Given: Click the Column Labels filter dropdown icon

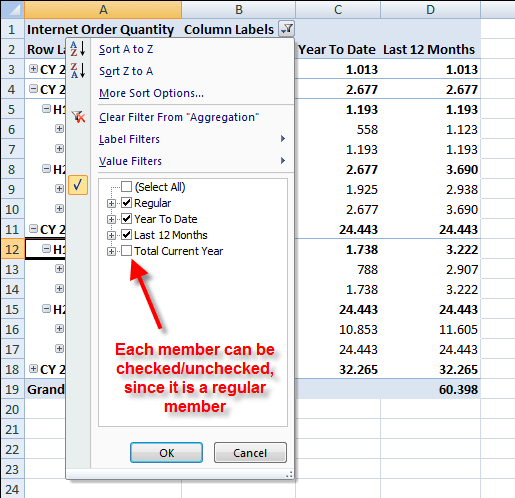Looking at the screenshot, I should click(x=286, y=29).
